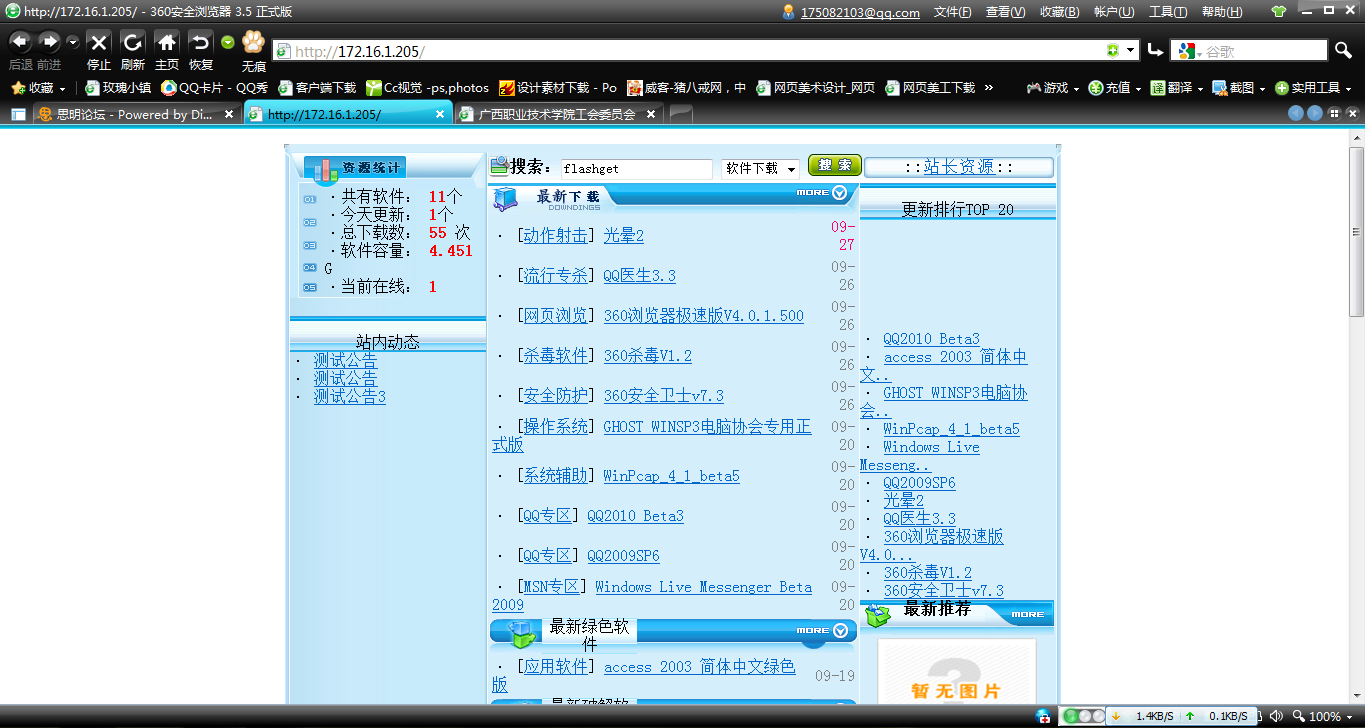The height and width of the screenshot is (728, 1365).
Task: Expand address bar URL history dropdown
Action: click(x=1131, y=50)
